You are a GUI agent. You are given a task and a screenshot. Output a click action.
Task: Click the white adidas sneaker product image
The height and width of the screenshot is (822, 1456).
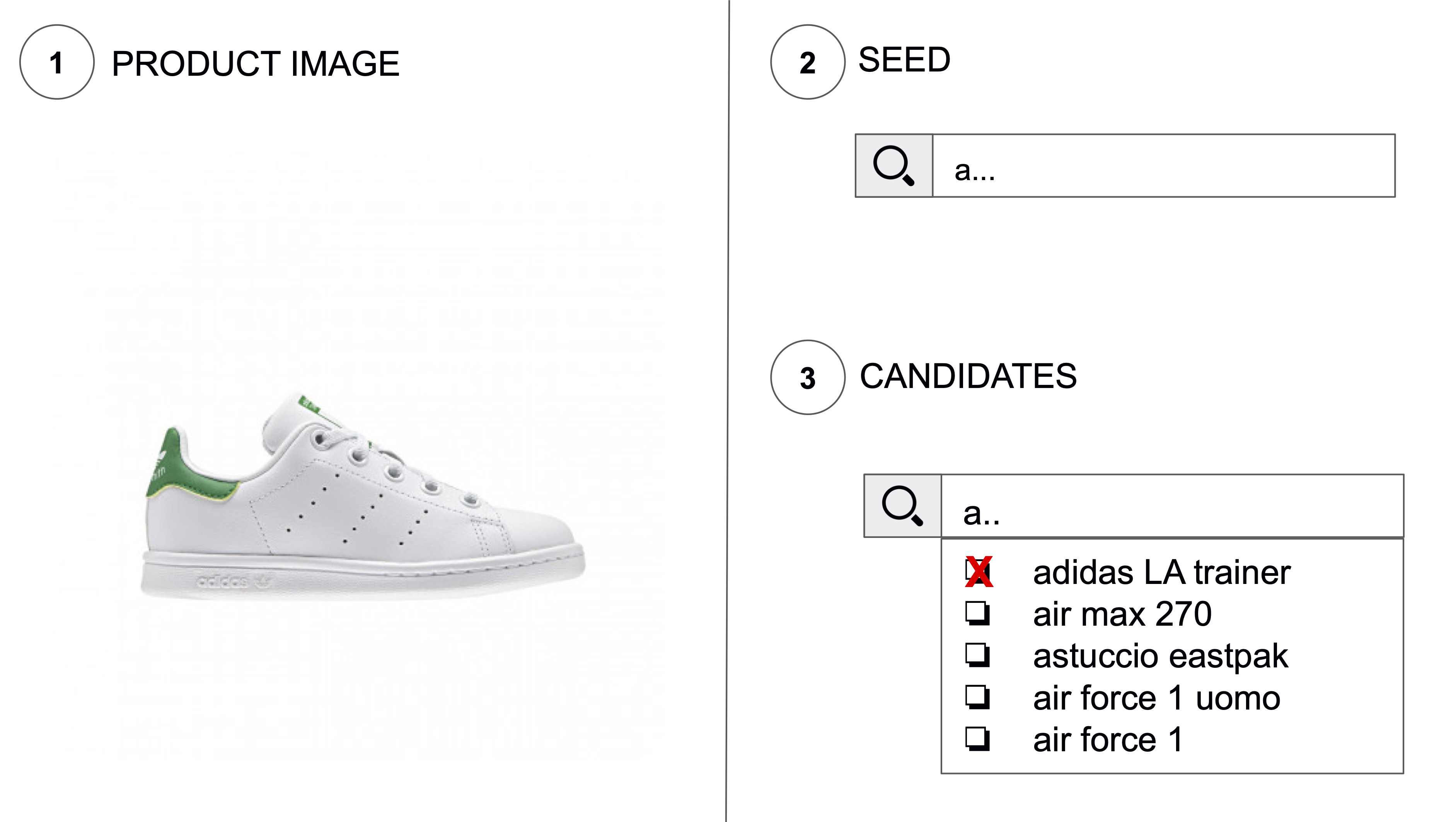point(362,497)
